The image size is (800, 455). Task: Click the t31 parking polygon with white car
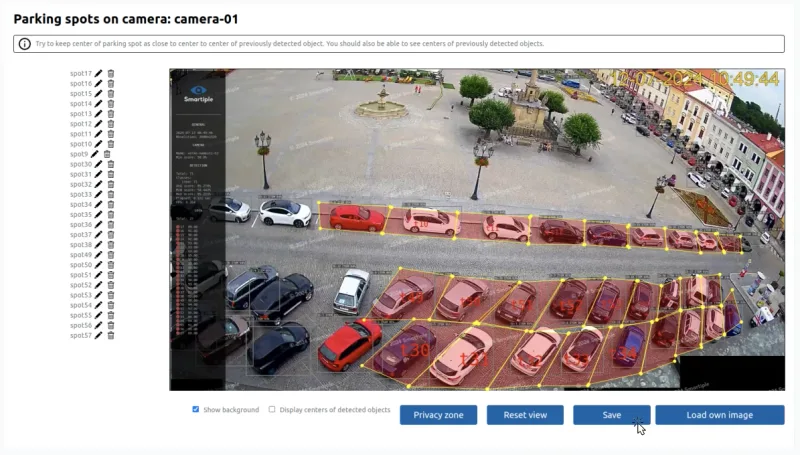[x=467, y=357]
